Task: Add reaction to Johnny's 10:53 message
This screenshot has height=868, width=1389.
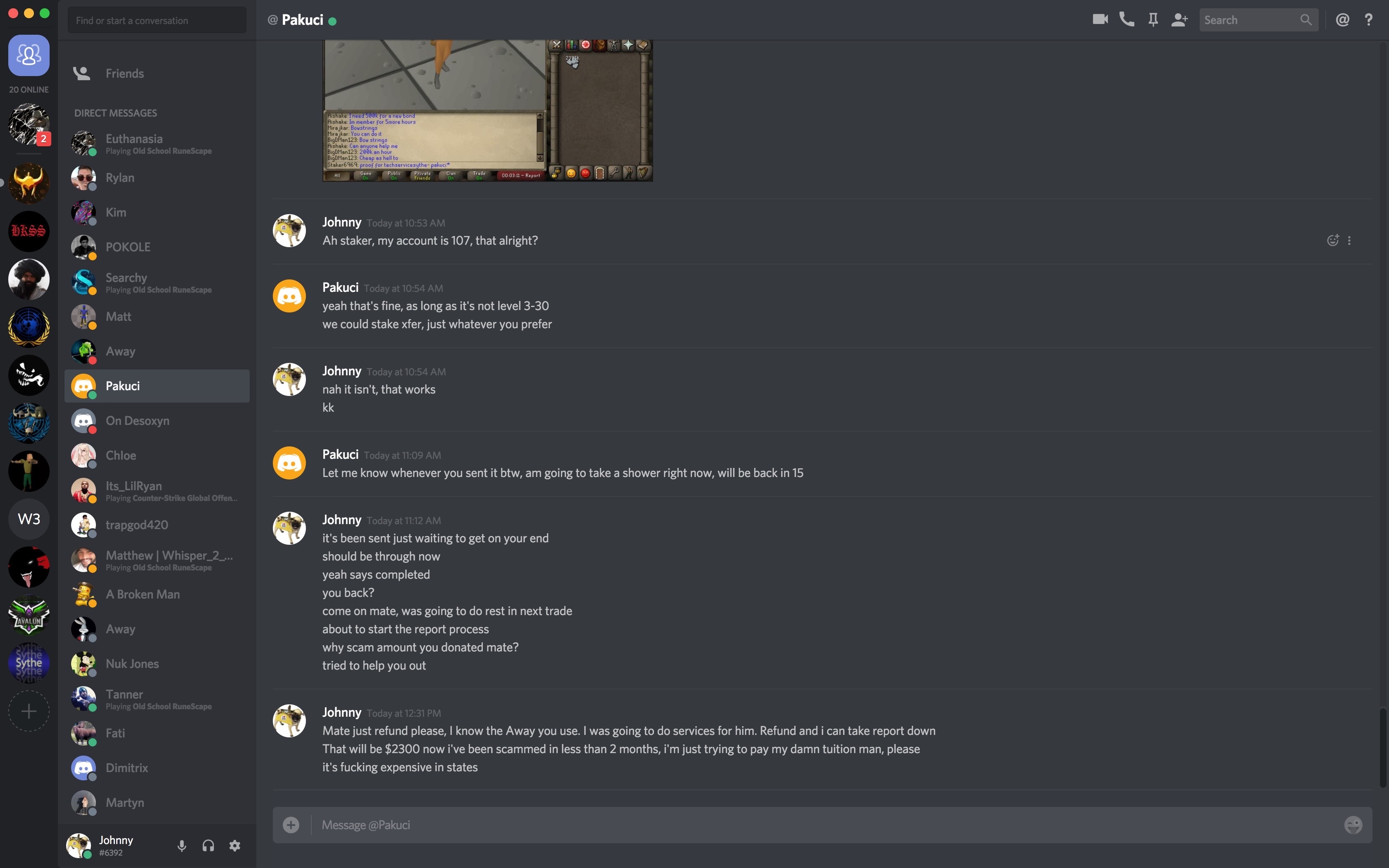Action: [1333, 241]
